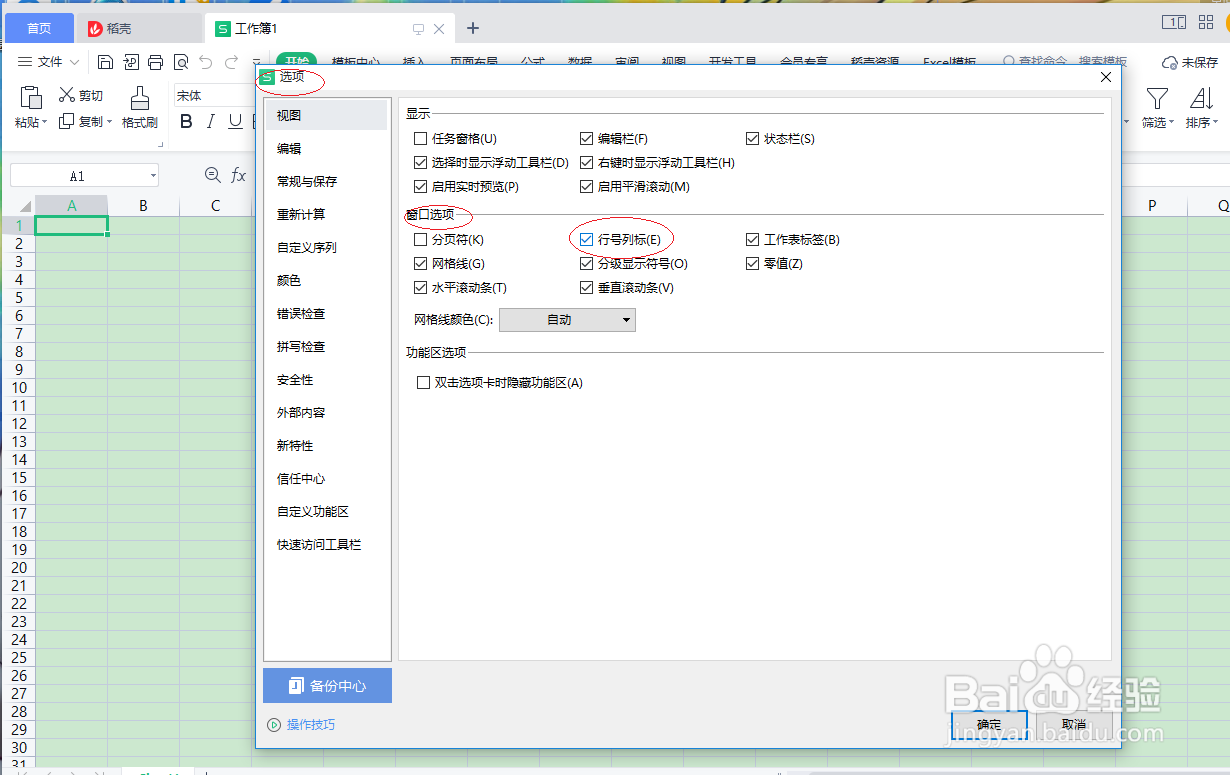Toggle Bold formatting B icon
Viewport: 1230px width, 775px height.
(x=186, y=121)
